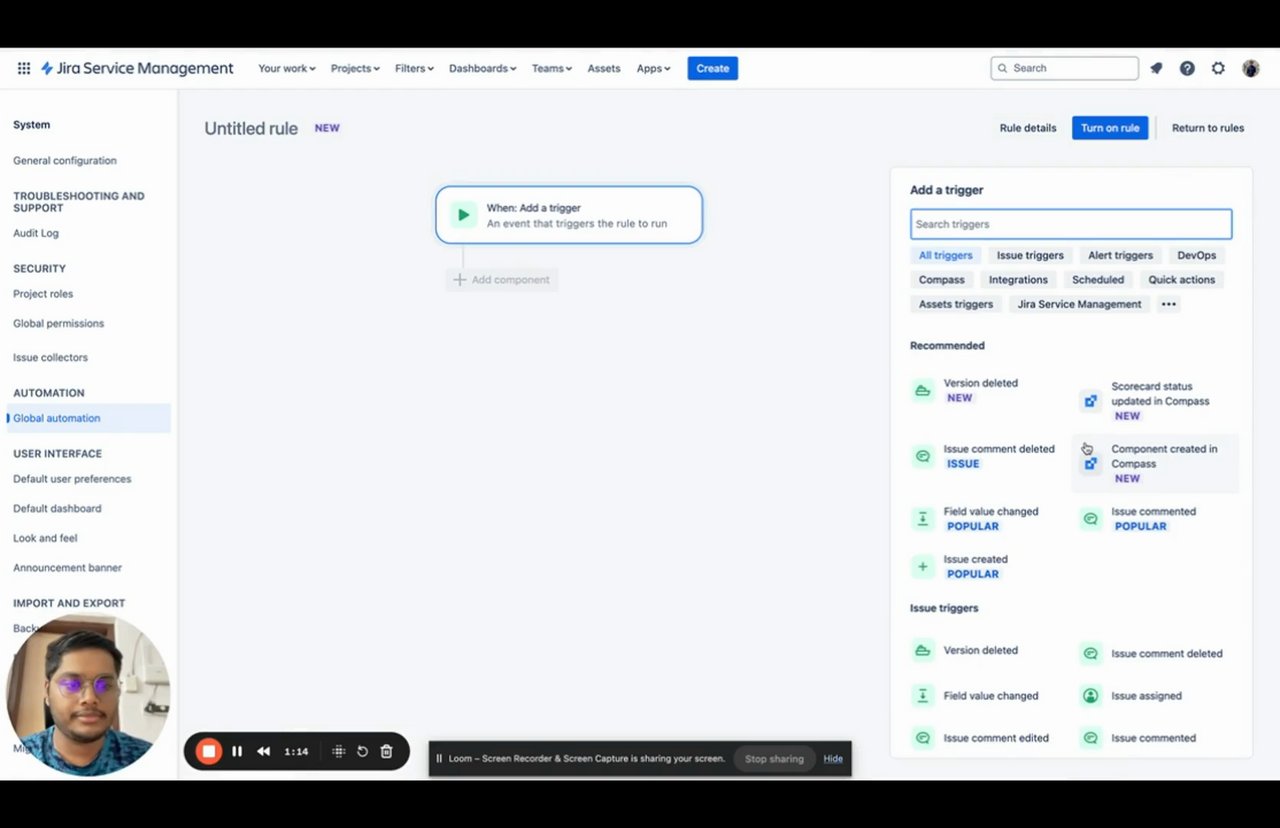
Task: Click the Issue created plus icon
Action: pyautogui.click(x=923, y=567)
